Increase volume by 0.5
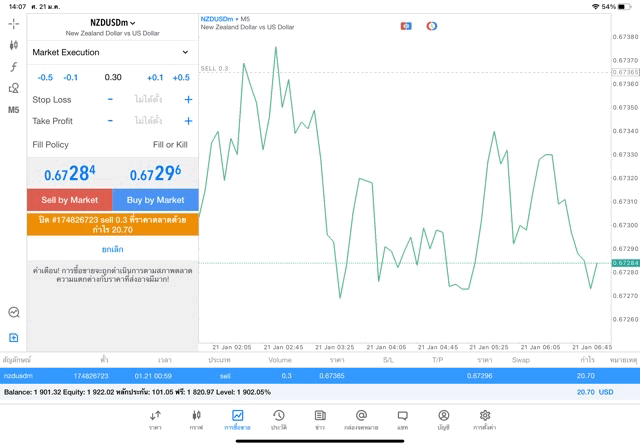Image resolution: width=640 pixels, height=447 pixels. pyautogui.click(x=181, y=78)
